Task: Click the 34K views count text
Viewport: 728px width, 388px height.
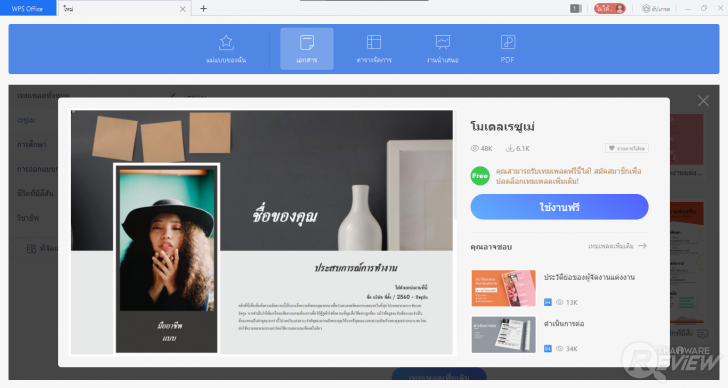Action: click(572, 349)
